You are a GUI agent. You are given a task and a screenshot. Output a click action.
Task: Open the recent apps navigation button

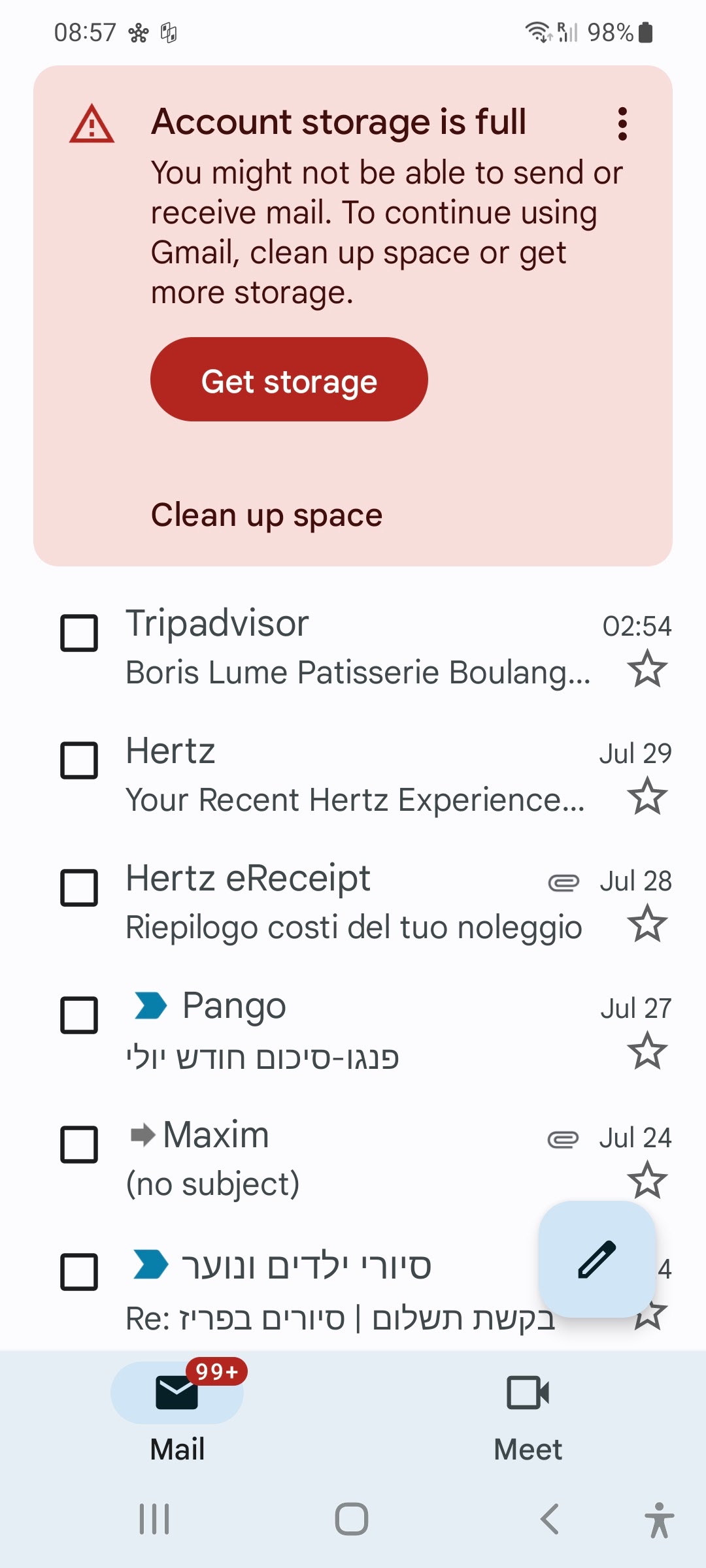tap(154, 1518)
